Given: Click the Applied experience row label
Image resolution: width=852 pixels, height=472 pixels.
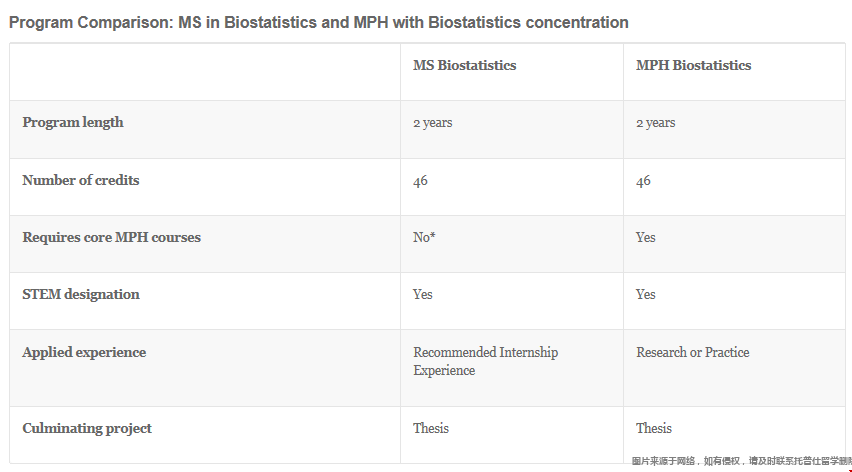Looking at the screenshot, I should click(84, 353).
